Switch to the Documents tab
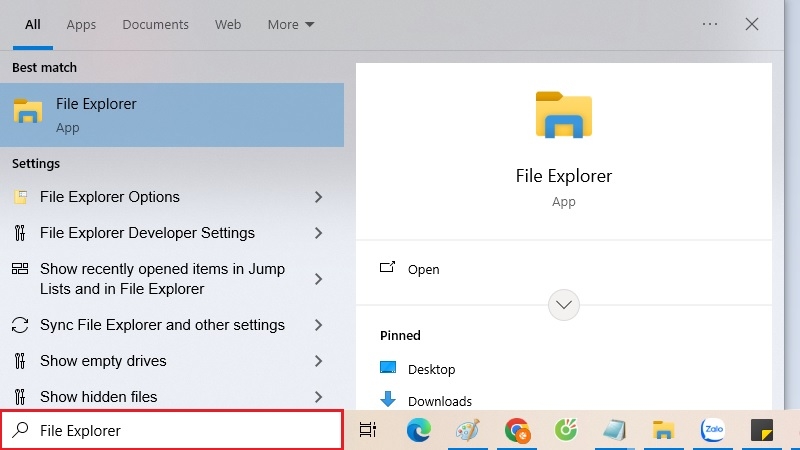Image resolution: width=800 pixels, height=450 pixels. point(155,24)
